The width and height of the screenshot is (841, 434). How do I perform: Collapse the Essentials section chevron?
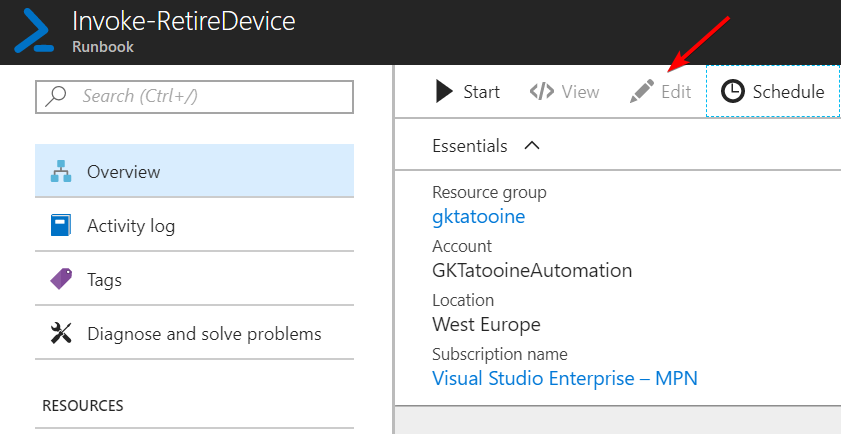tap(532, 145)
